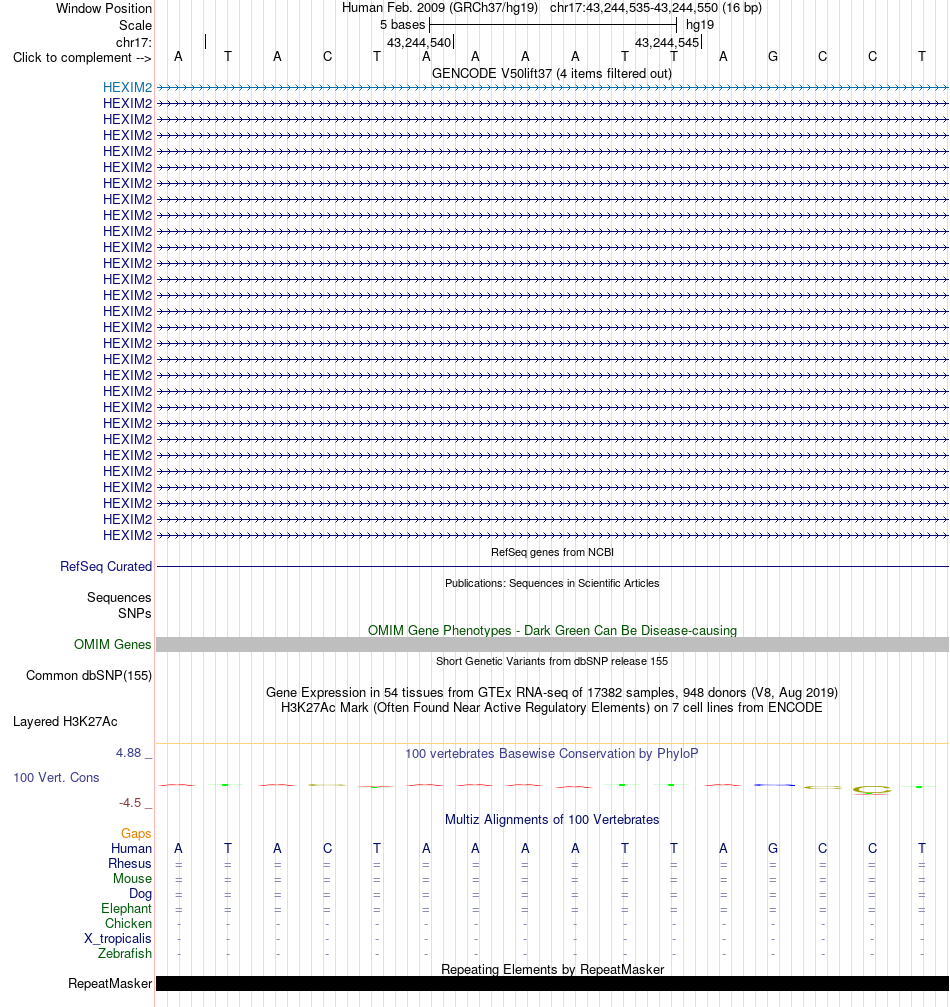
Task: Click the Mouse alignment row label
Action: (x=132, y=879)
